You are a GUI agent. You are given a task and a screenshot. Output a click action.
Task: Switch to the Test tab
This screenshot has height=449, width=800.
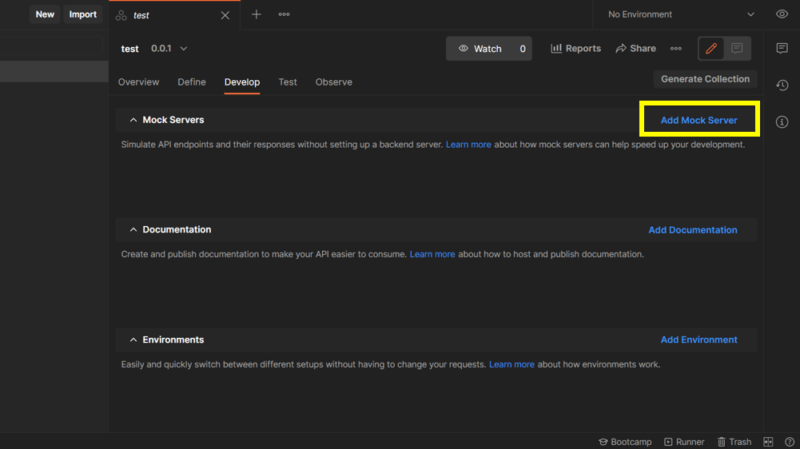point(287,82)
